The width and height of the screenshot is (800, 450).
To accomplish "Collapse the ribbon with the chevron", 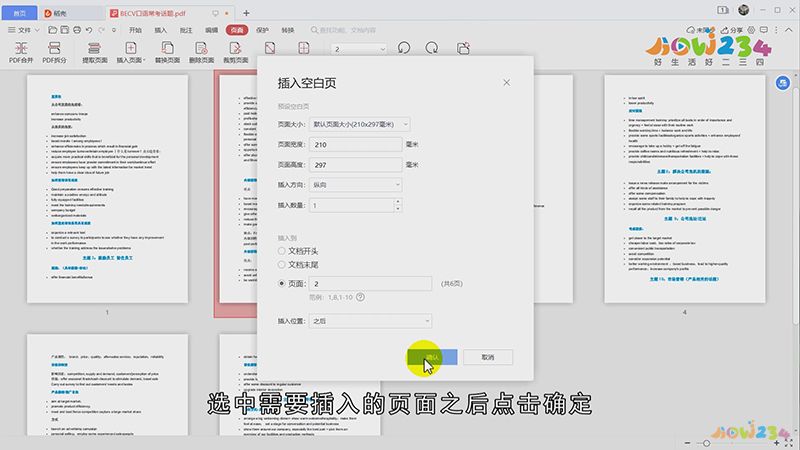I will pos(789,30).
